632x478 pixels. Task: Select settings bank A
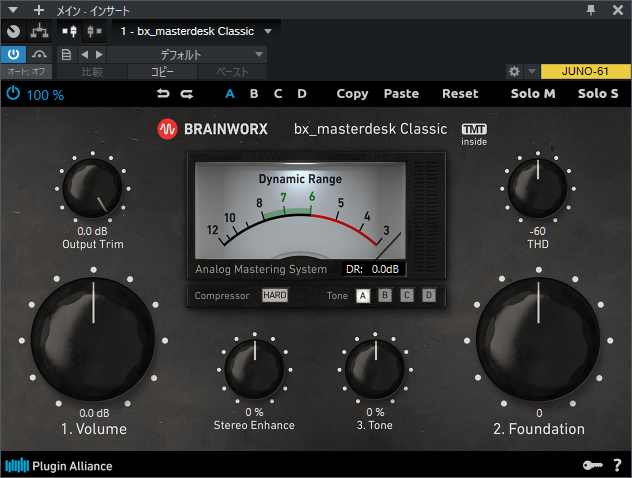tap(230, 94)
